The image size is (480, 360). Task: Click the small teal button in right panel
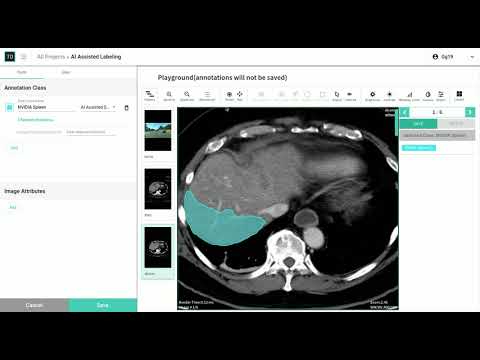pyautogui.click(x=419, y=148)
